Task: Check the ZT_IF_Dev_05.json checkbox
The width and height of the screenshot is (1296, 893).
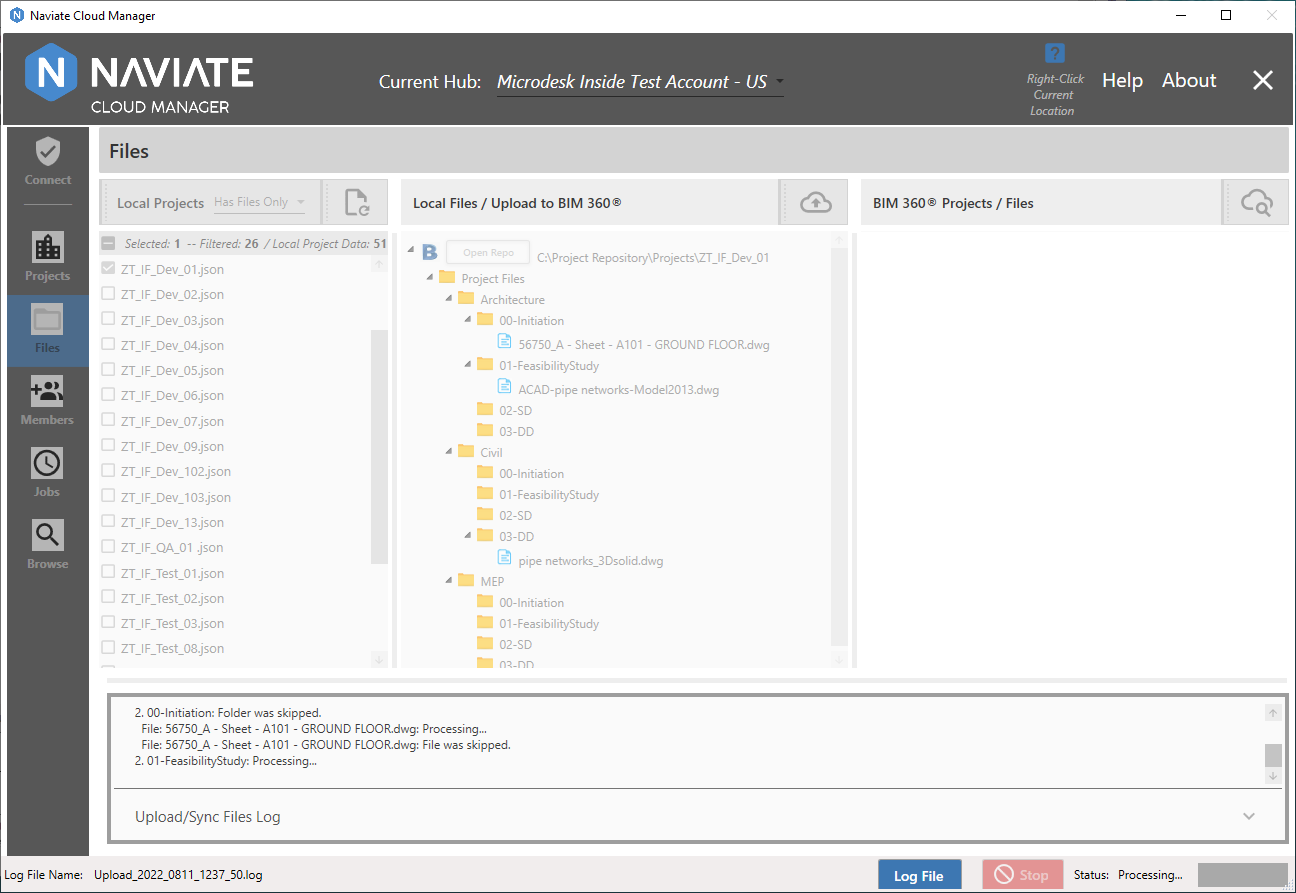Action: click(109, 370)
